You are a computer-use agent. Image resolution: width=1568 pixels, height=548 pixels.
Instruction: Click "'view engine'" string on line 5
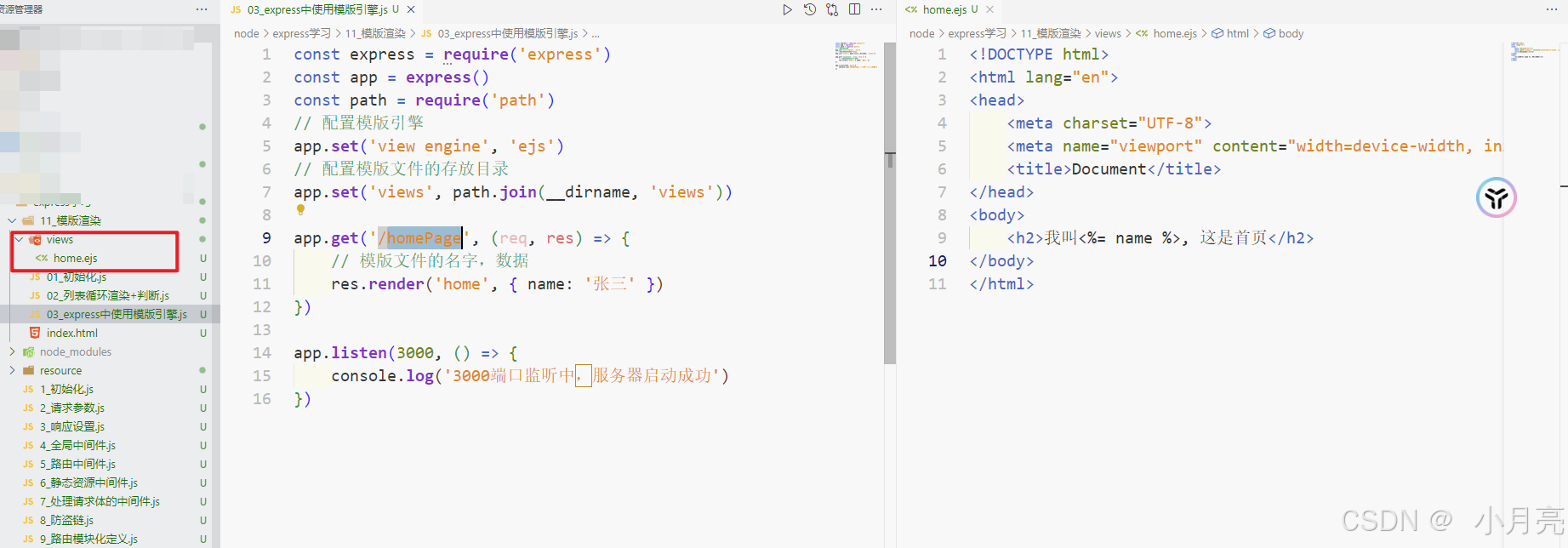click(x=429, y=146)
